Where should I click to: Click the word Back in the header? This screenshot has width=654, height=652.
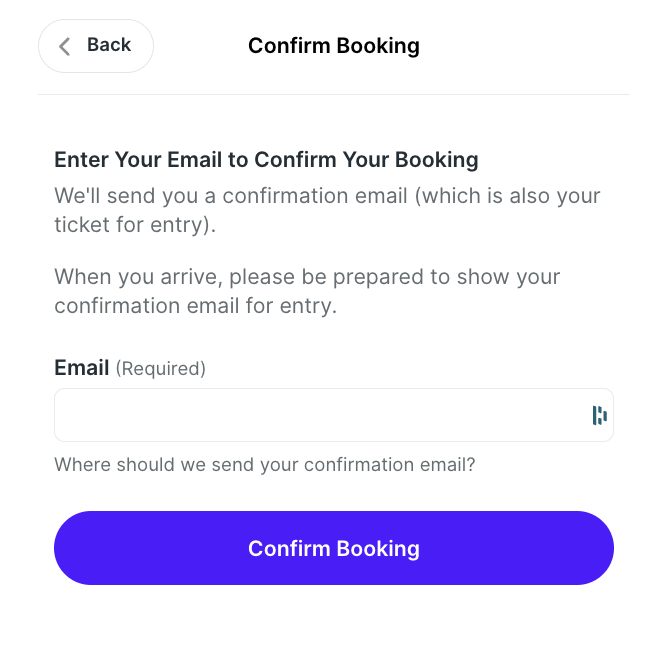tap(109, 45)
